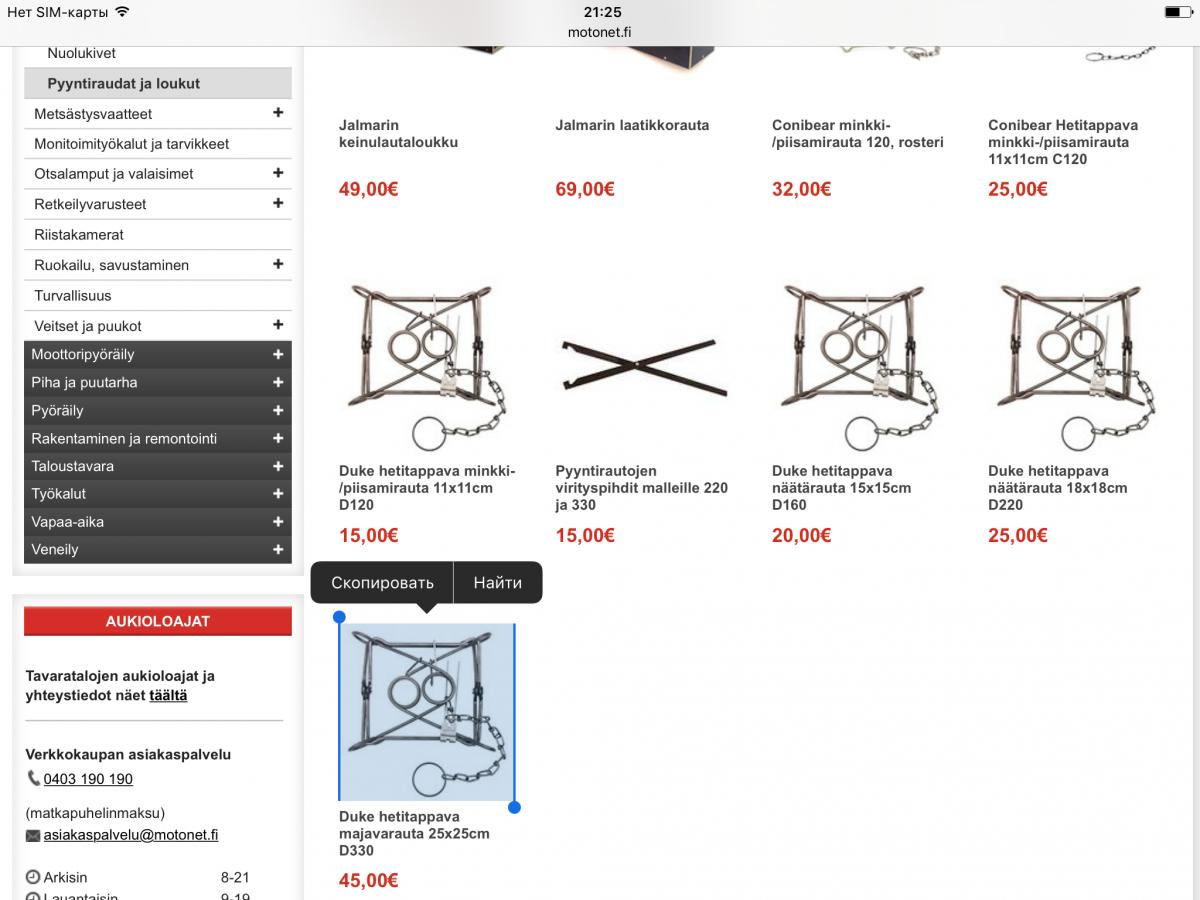Expand the Moottoripyöräily section plus

click(278, 354)
